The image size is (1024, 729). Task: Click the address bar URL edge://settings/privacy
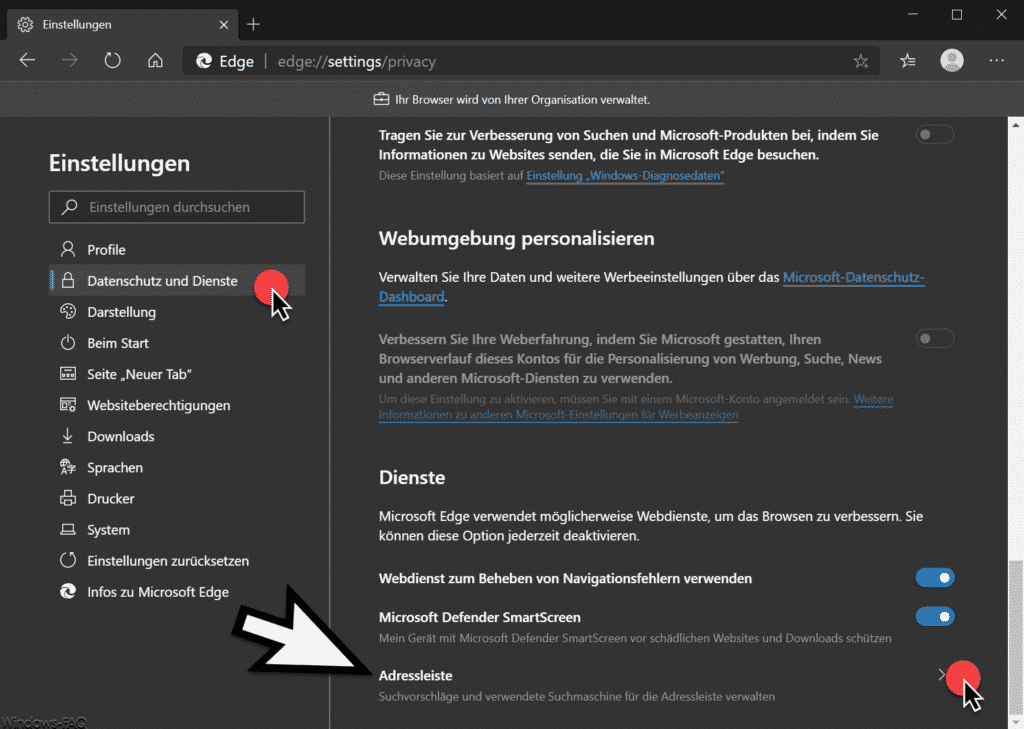click(357, 61)
